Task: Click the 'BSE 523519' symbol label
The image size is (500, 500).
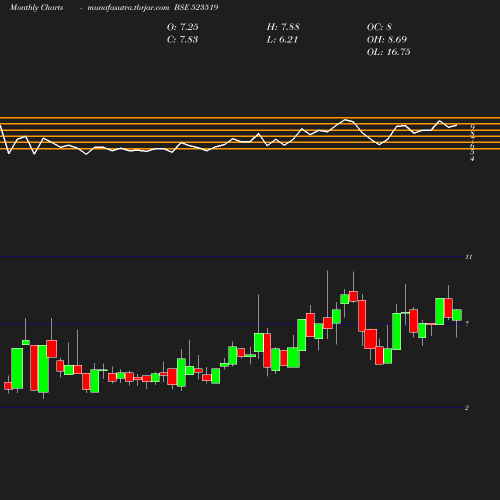Action: click(196, 7)
